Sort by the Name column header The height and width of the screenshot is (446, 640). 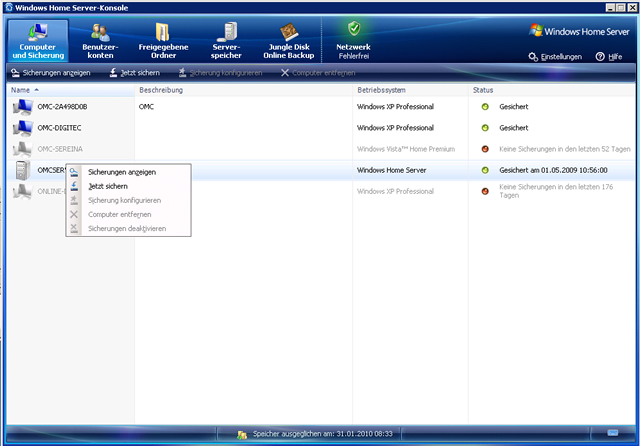click(70, 90)
